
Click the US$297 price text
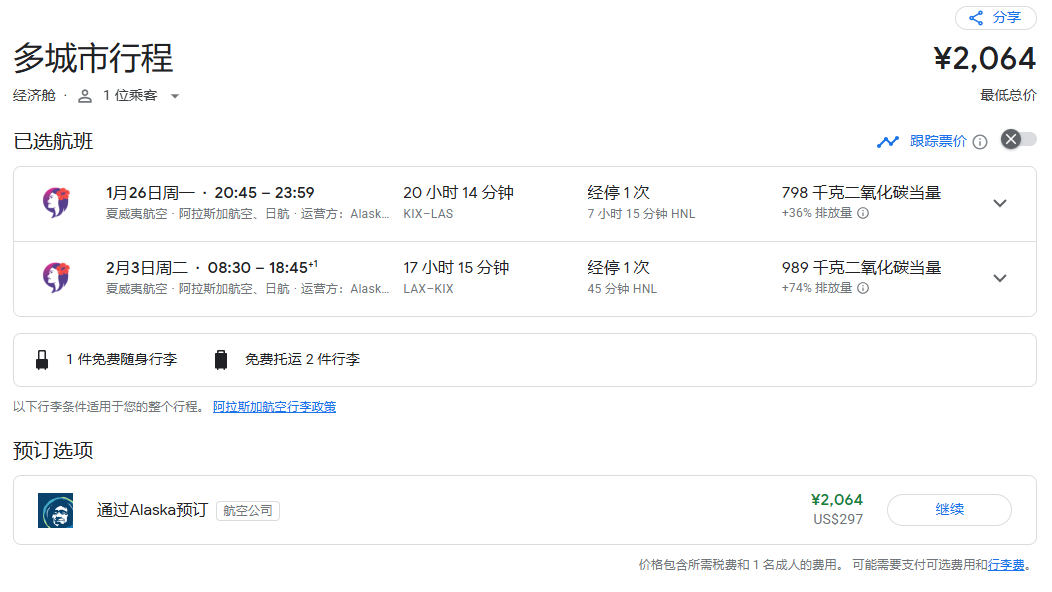(x=838, y=520)
